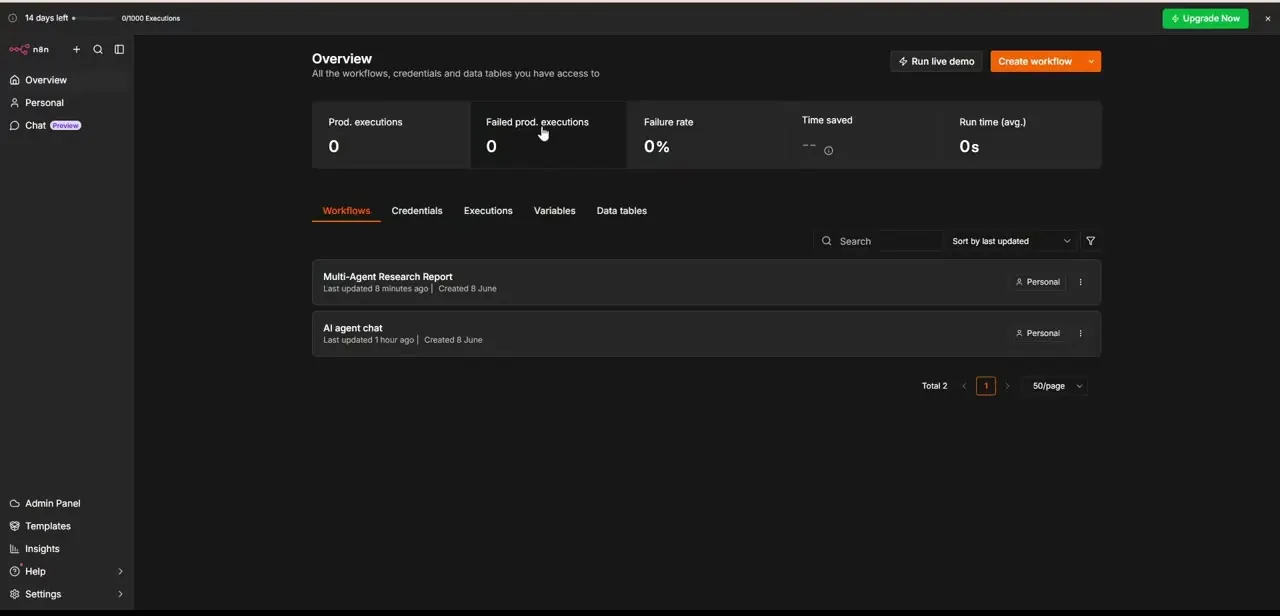
Task: Click the workflow Search field
Action: click(x=878, y=241)
